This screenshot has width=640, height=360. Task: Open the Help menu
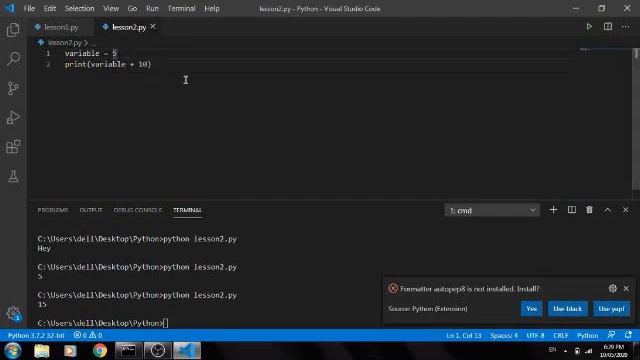(212, 8)
